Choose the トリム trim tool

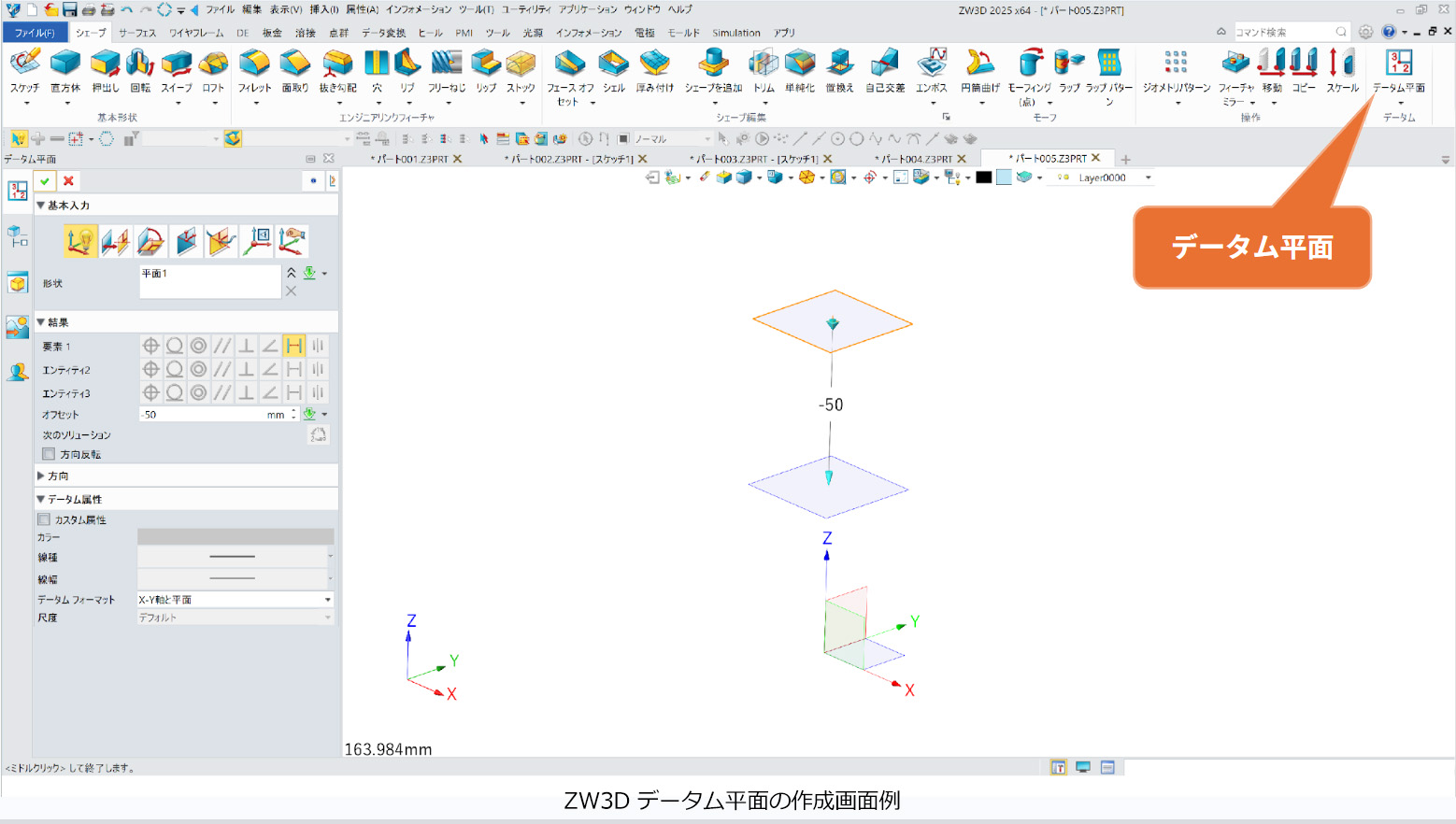[764, 71]
